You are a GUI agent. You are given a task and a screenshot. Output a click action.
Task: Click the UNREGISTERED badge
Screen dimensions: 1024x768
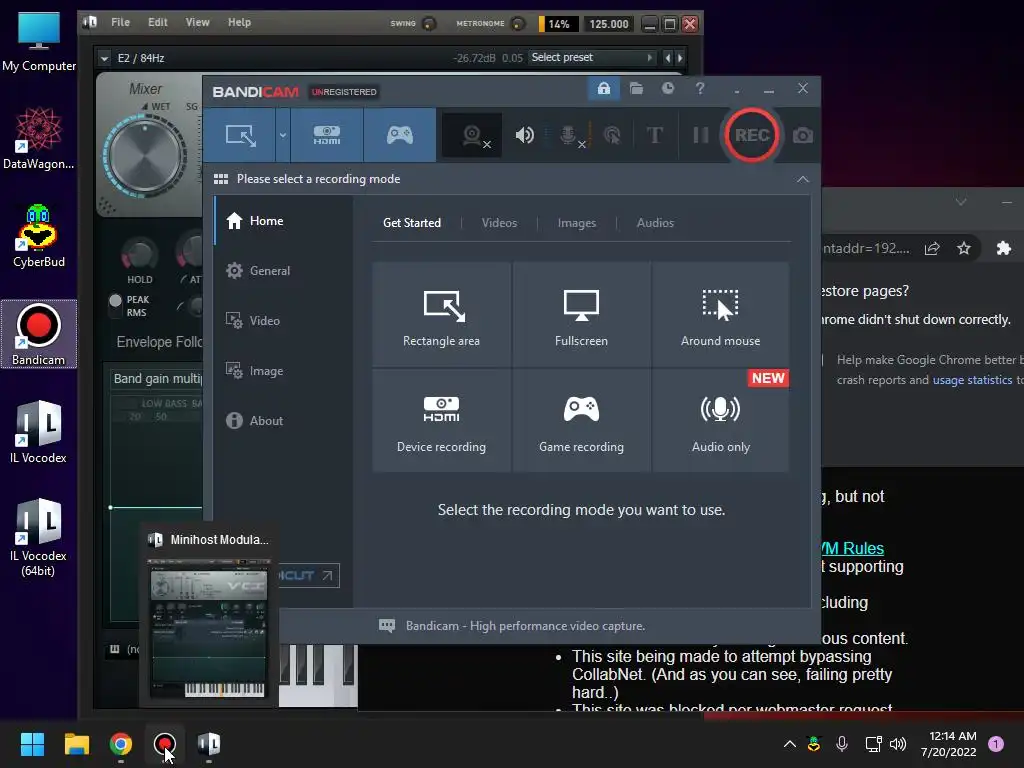coord(344,92)
